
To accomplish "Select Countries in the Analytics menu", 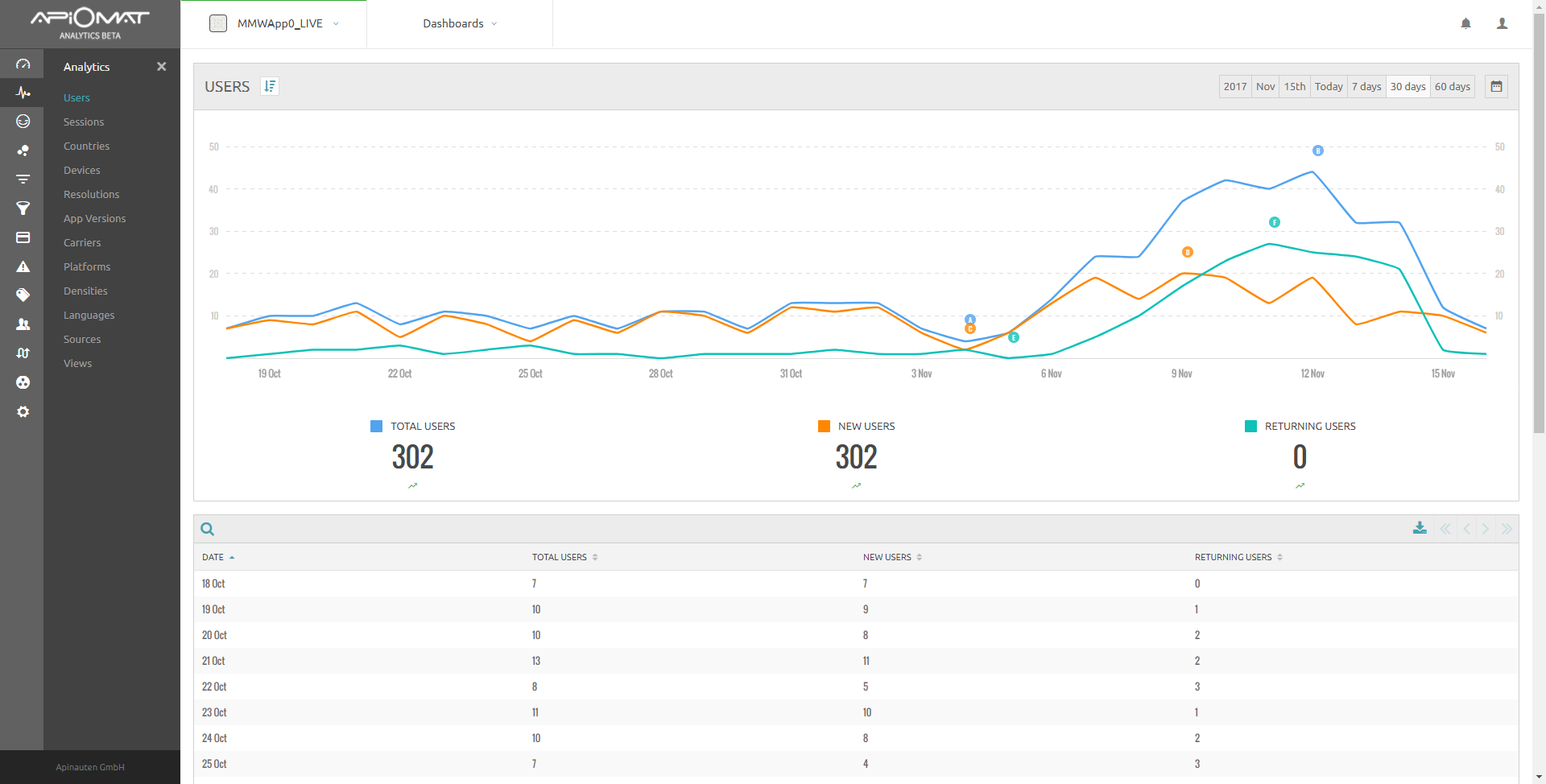I will tap(86, 146).
